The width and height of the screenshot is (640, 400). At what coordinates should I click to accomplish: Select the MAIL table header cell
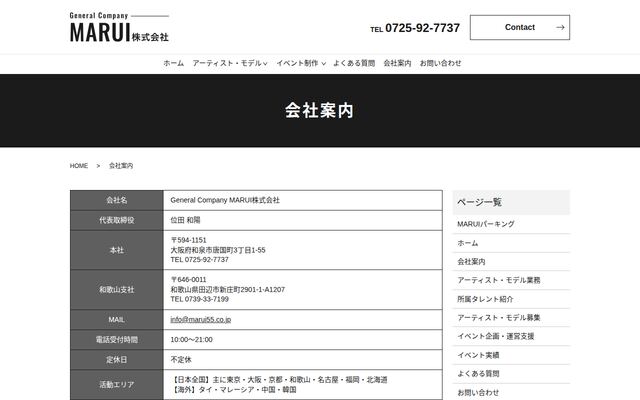click(117, 320)
